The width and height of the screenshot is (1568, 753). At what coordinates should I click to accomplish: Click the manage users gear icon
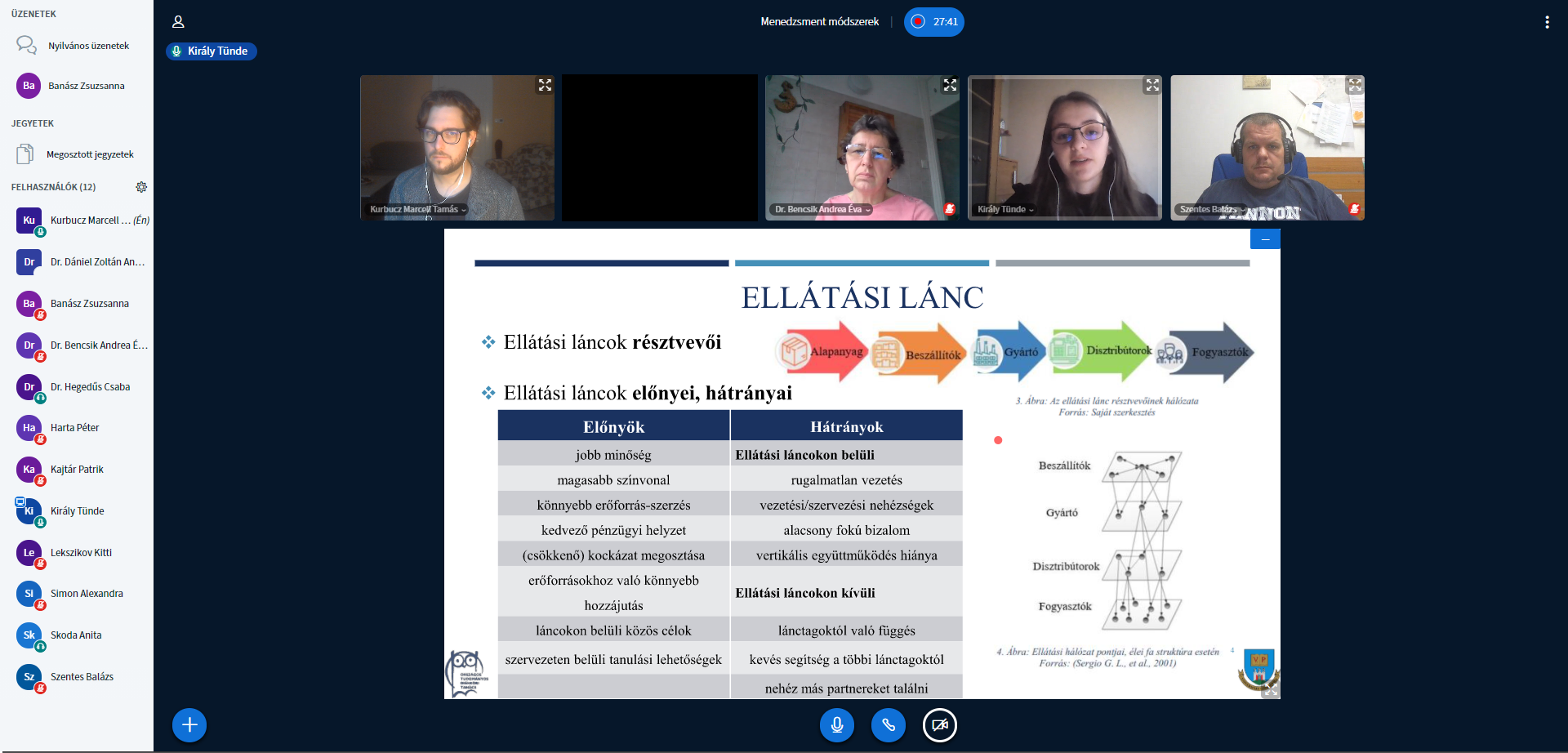(141, 187)
